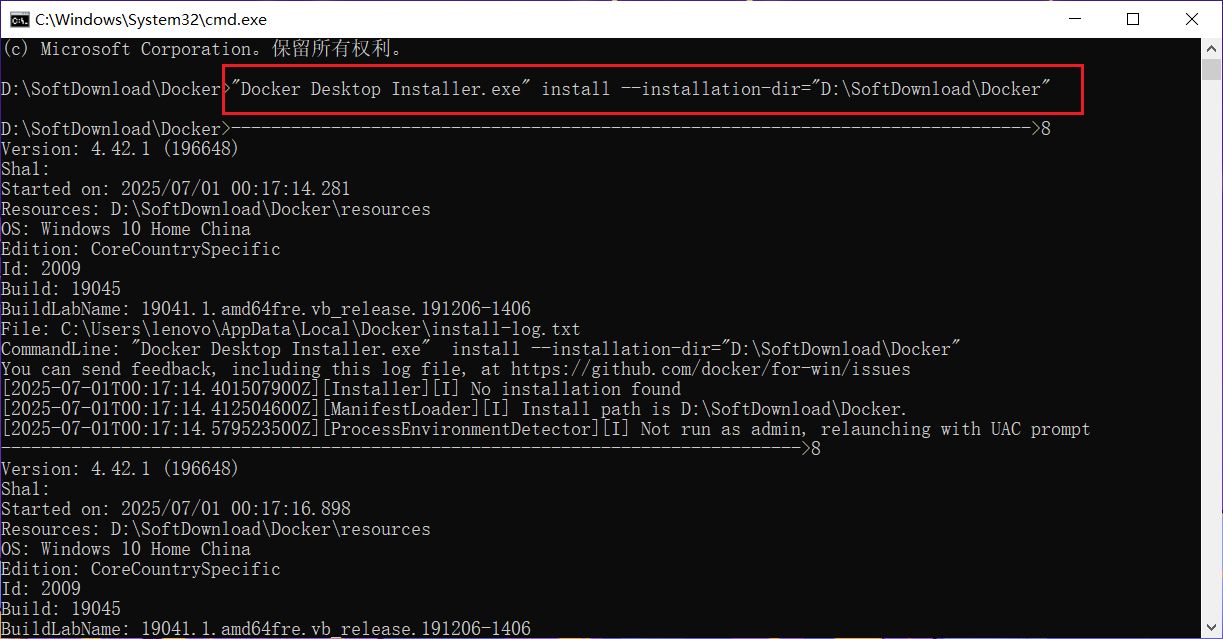Maximize the cmd.exe window
The image size is (1223, 639).
click(x=1132, y=19)
